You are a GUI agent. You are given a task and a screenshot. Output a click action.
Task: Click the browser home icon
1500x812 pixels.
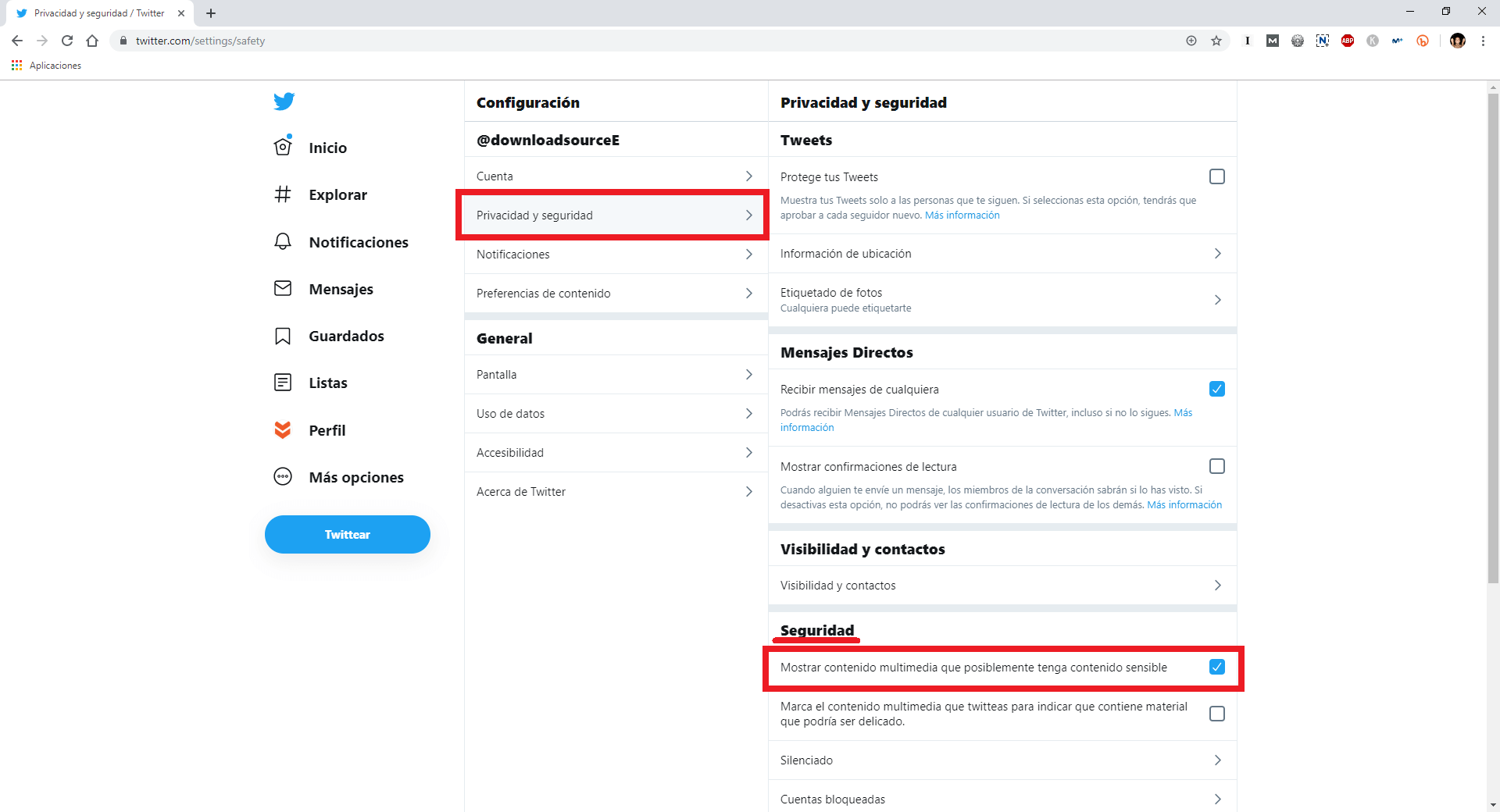pos(92,41)
